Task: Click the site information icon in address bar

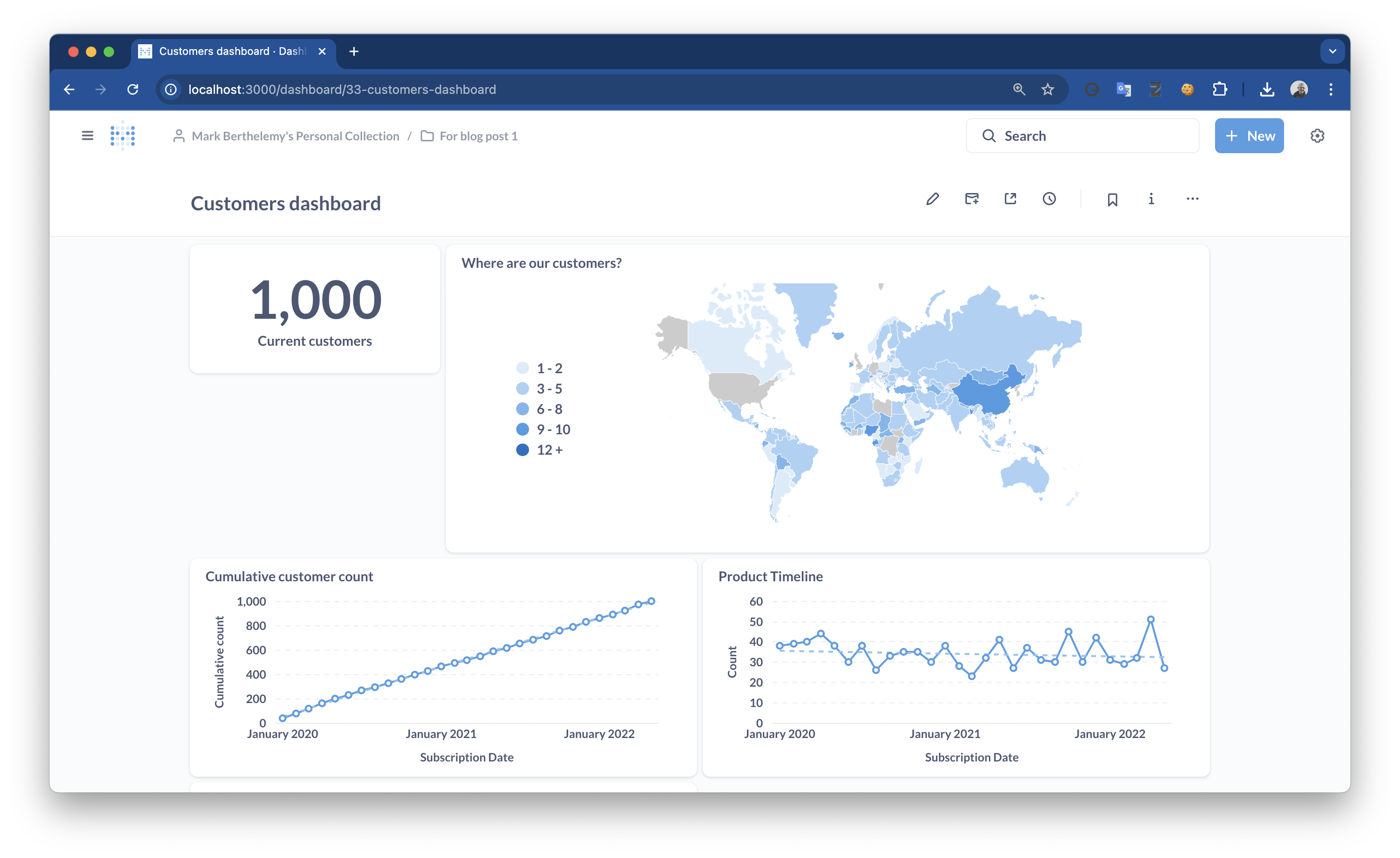Action: [x=170, y=89]
